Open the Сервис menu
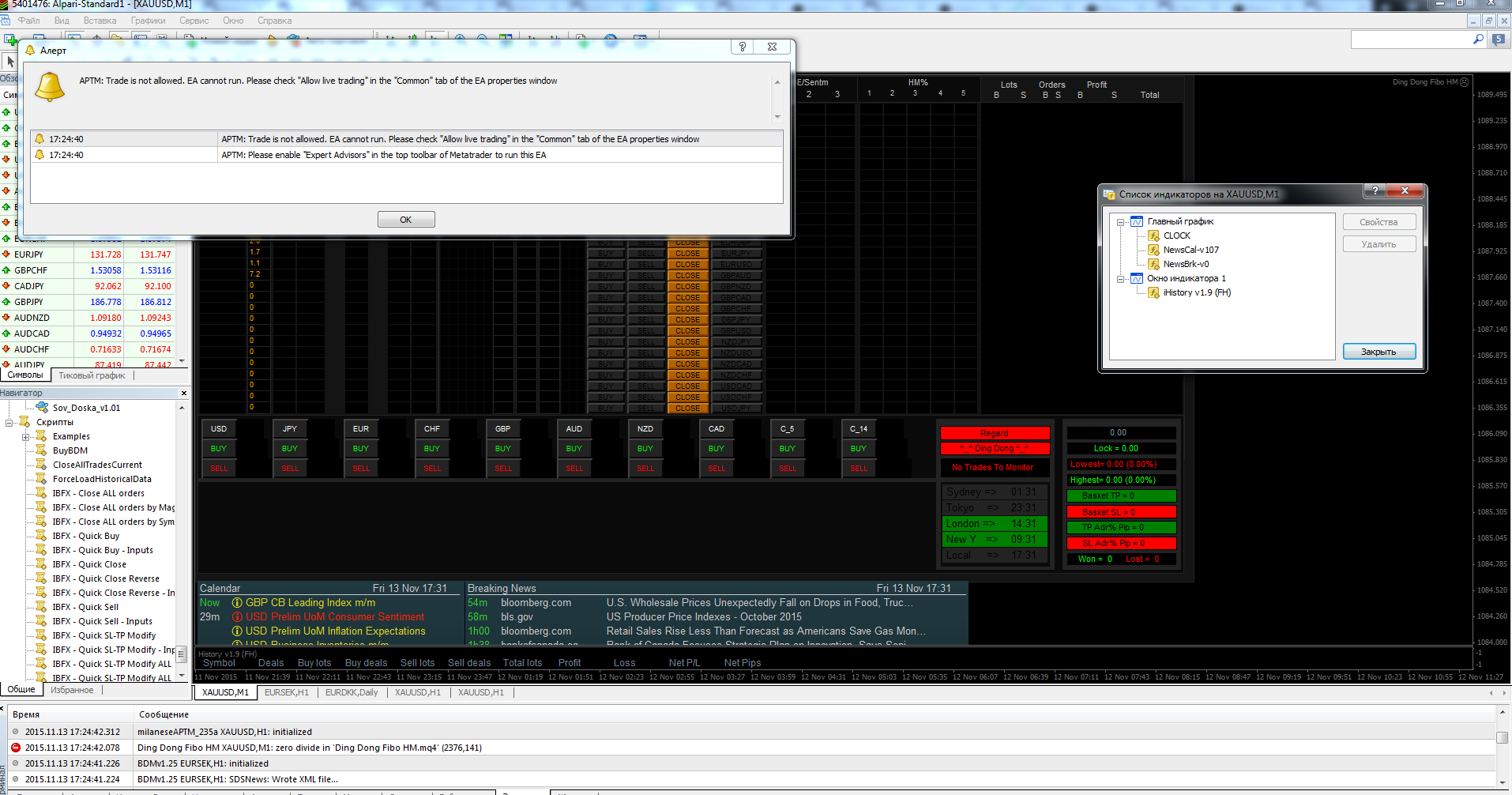 click(x=194, y=21)
